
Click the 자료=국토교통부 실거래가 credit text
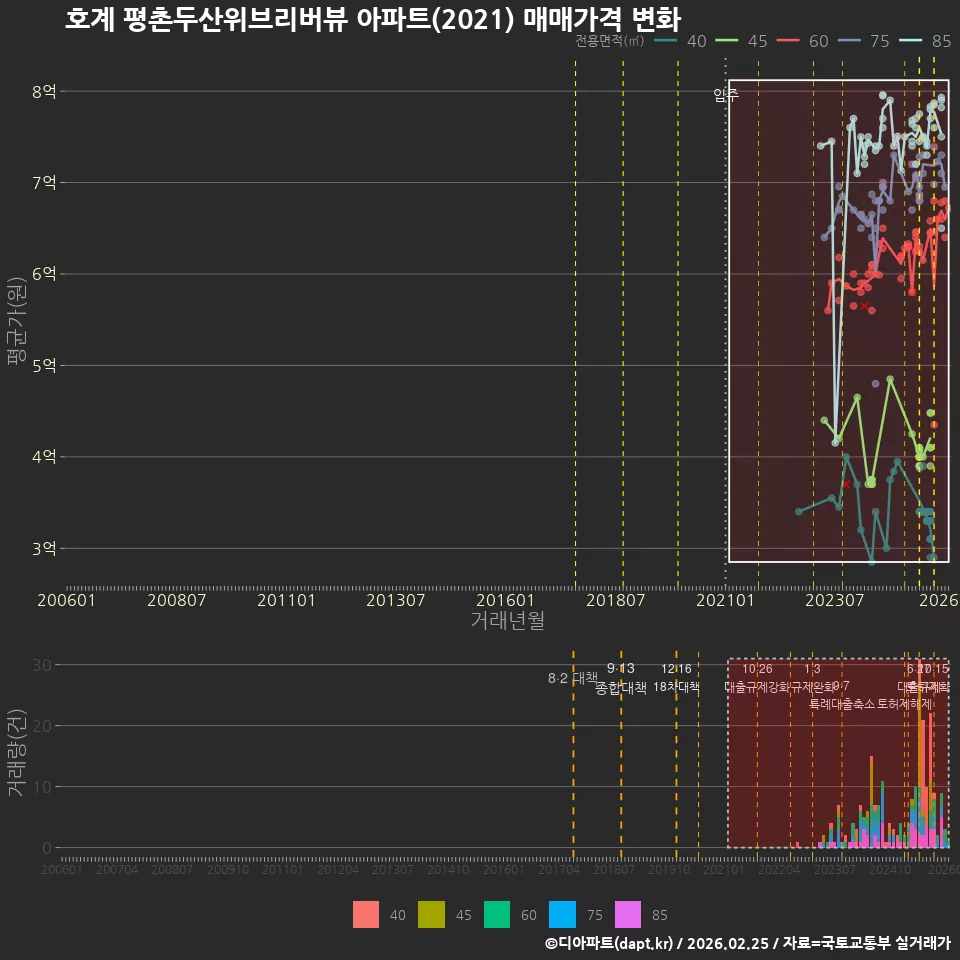click(x=866, y=943)
